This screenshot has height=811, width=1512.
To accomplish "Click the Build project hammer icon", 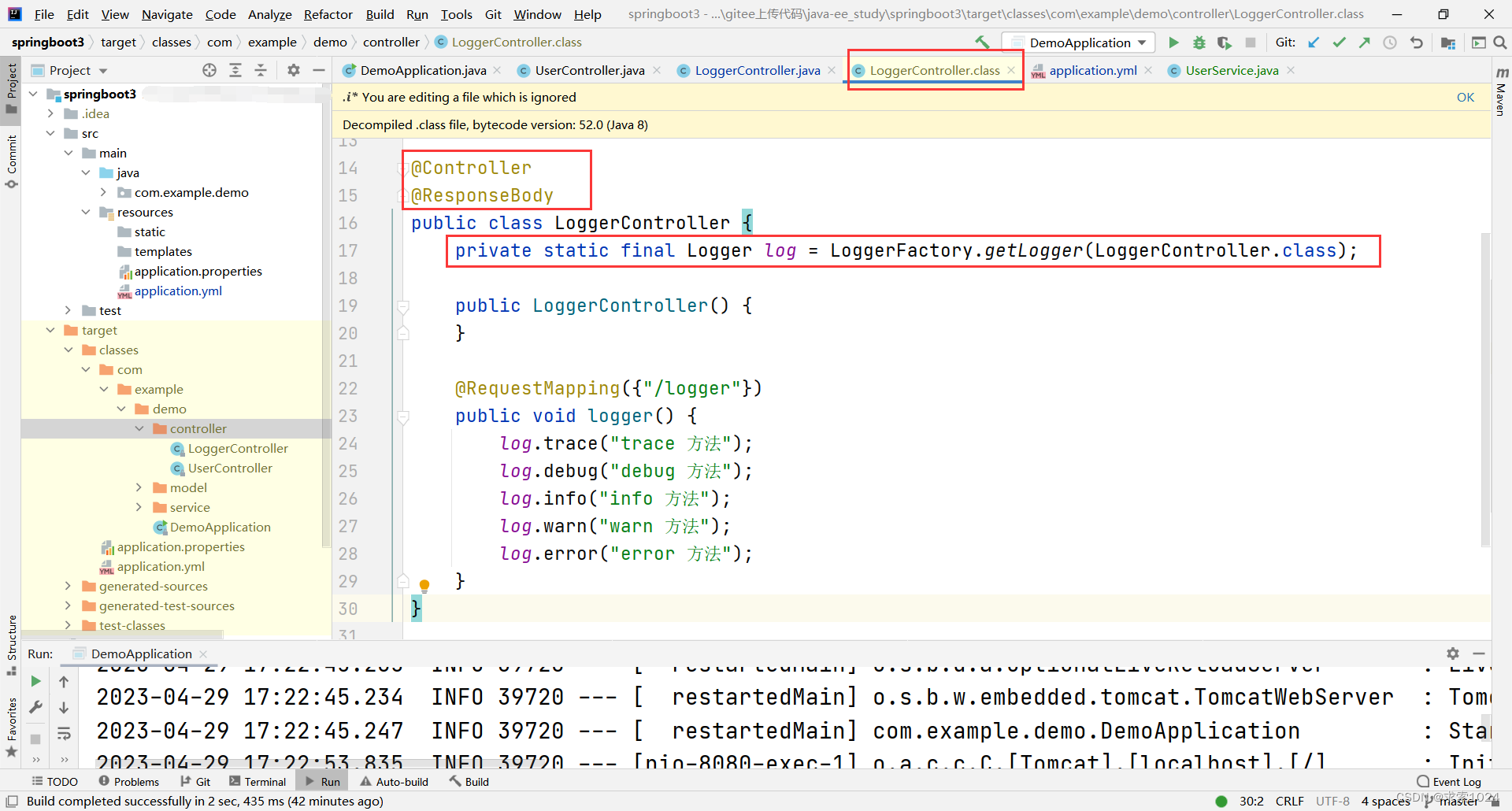I will (x=982, y=43).
